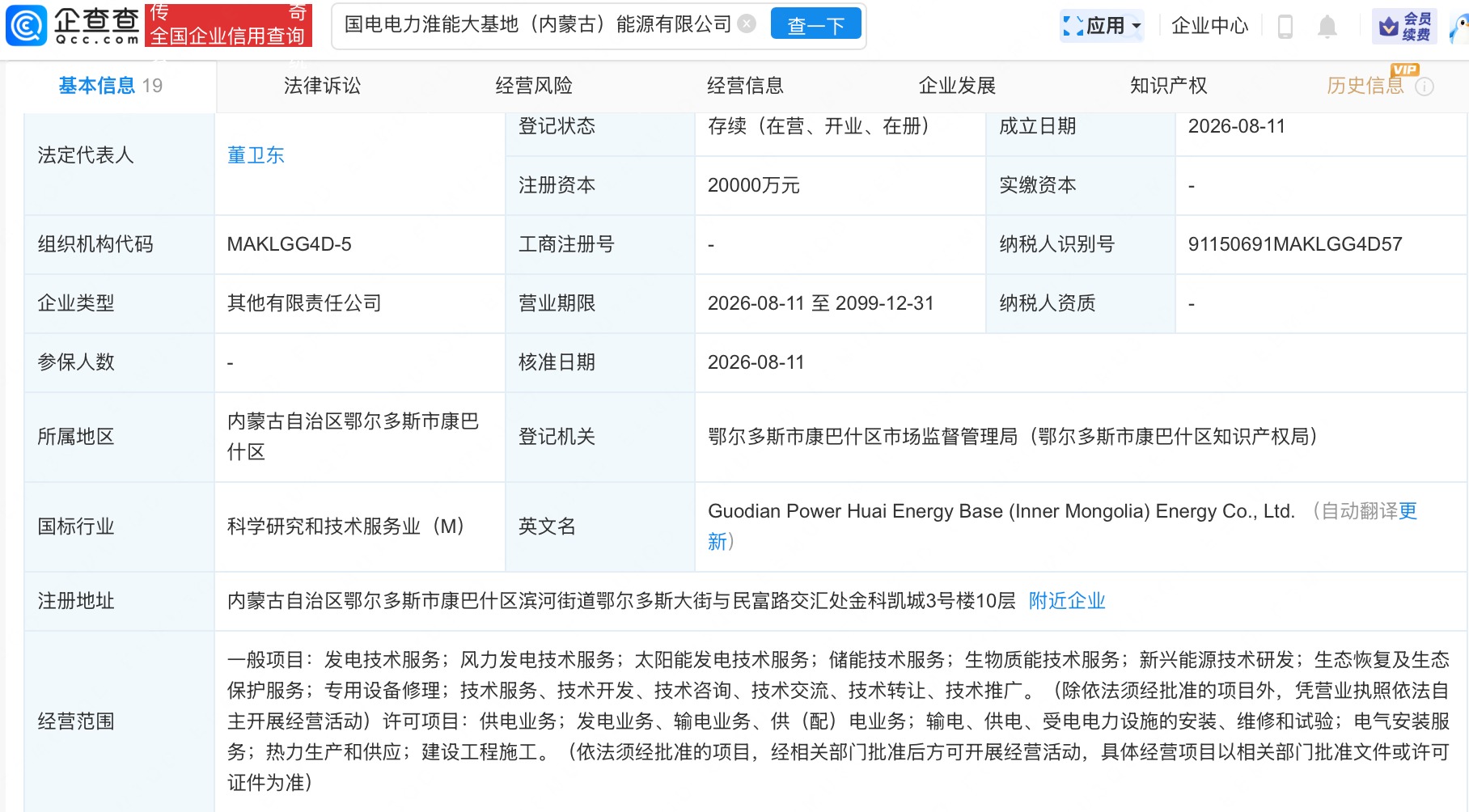Click the Qcc.com logo
This screenshot has width=1469, height=812.
pos(73,26)
